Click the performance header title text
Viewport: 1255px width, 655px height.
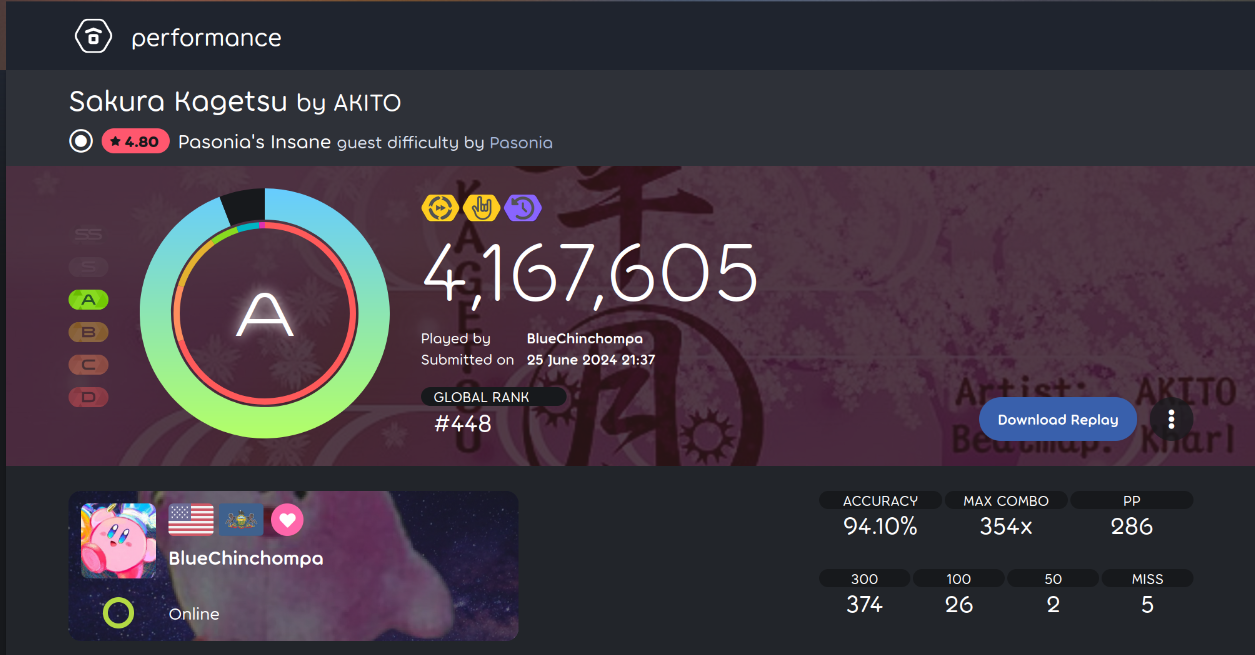tap(207, 38)
